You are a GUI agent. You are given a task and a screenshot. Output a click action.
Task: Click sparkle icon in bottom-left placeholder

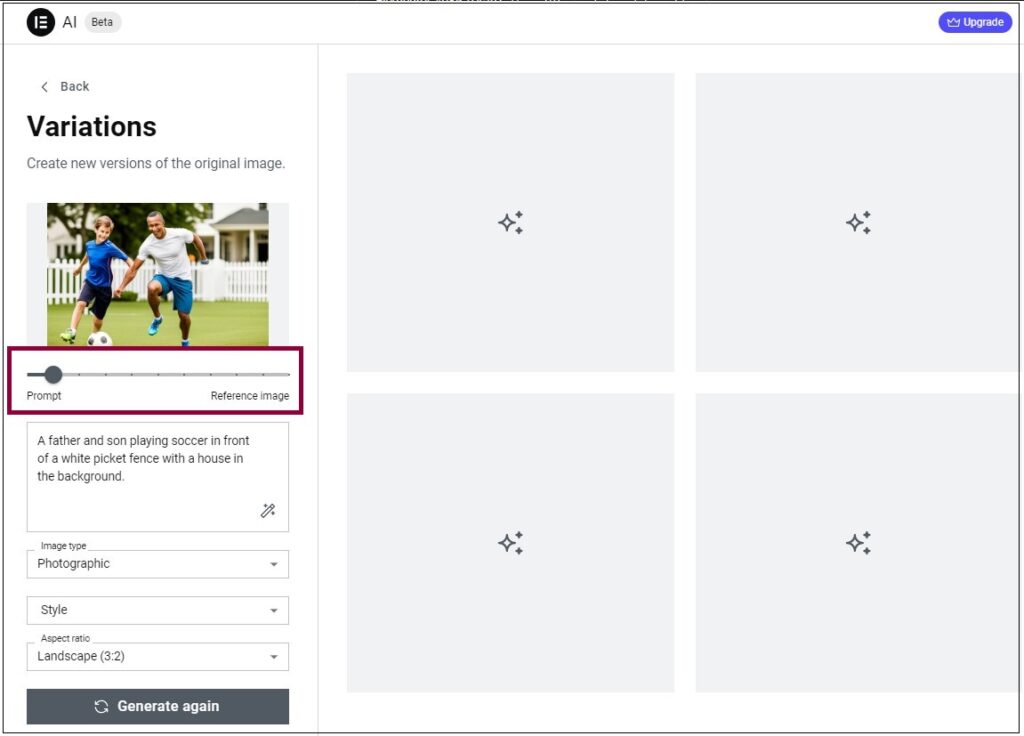coord(510,543)
